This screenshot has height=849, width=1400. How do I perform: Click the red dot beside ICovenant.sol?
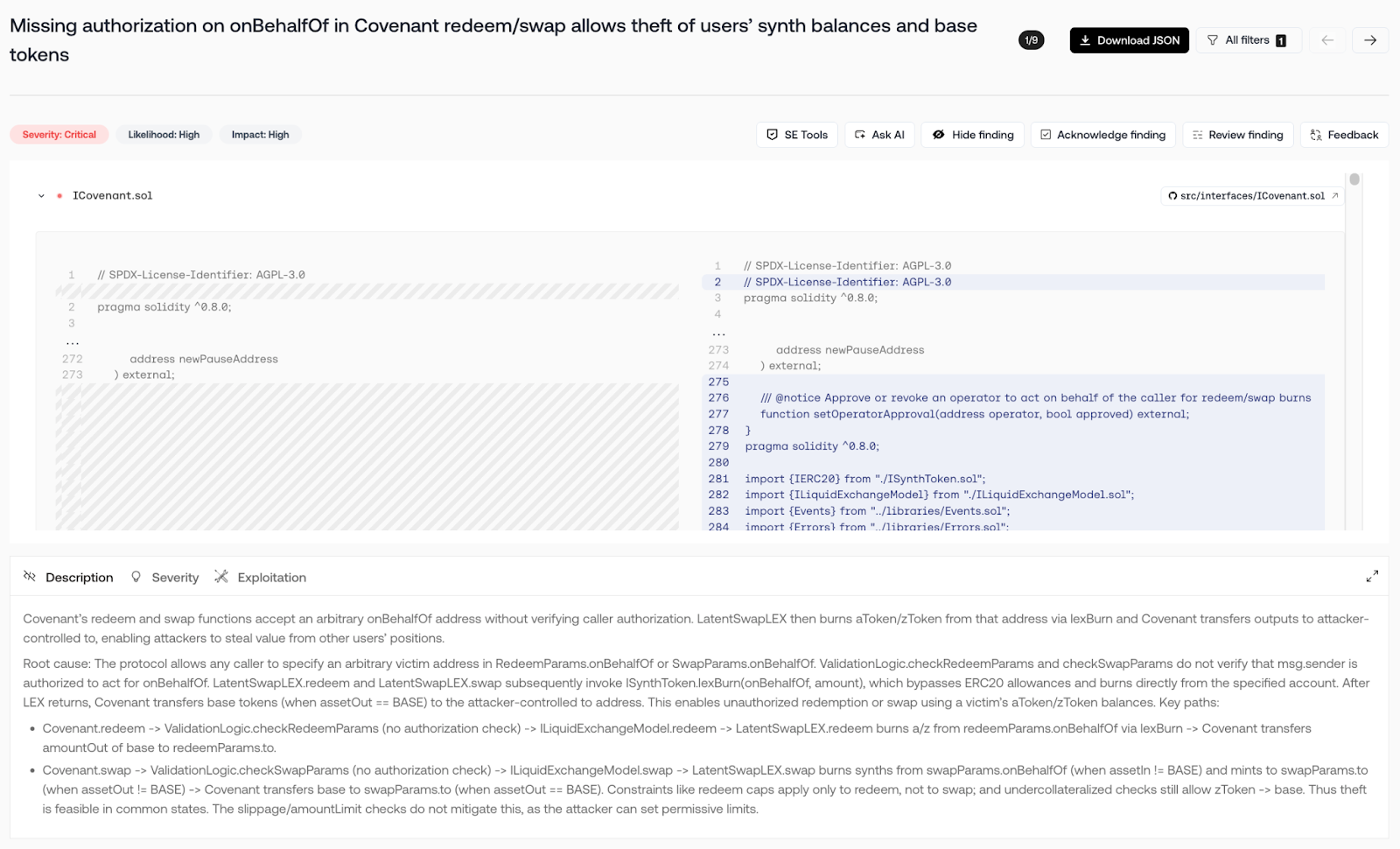coord(59,196)
